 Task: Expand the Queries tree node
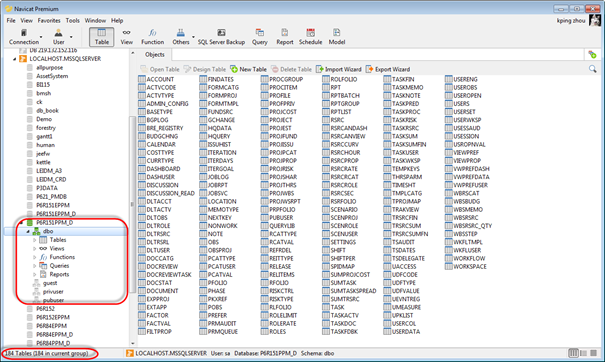point(34,266)
